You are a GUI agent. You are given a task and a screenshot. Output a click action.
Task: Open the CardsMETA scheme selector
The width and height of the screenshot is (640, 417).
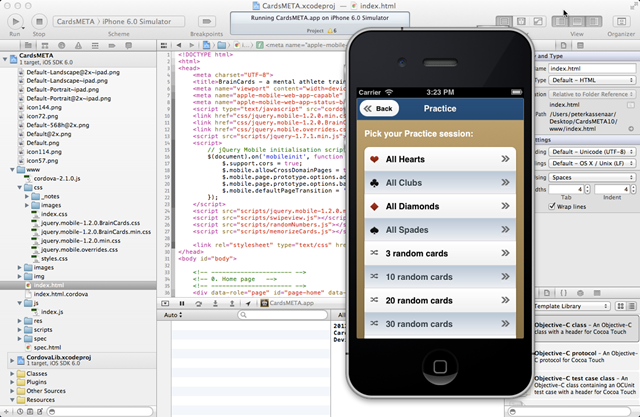(x=118, y=21)
